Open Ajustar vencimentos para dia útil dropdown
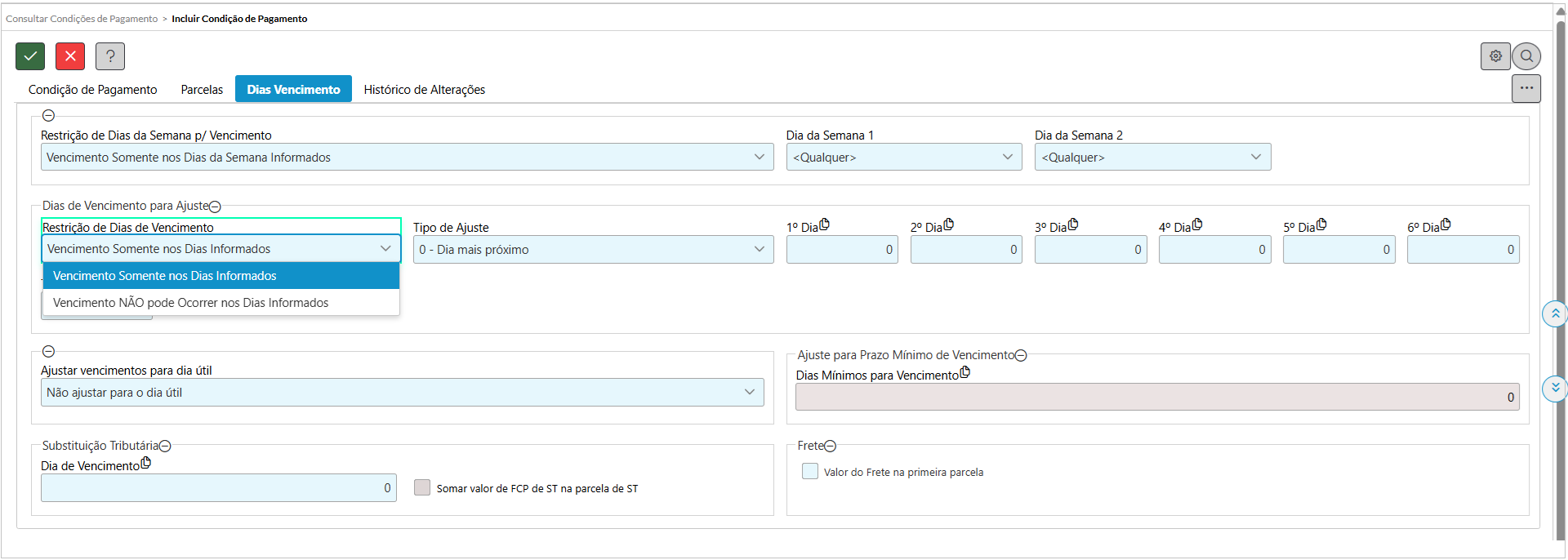 pyautogui.click(x=402, y=393)
